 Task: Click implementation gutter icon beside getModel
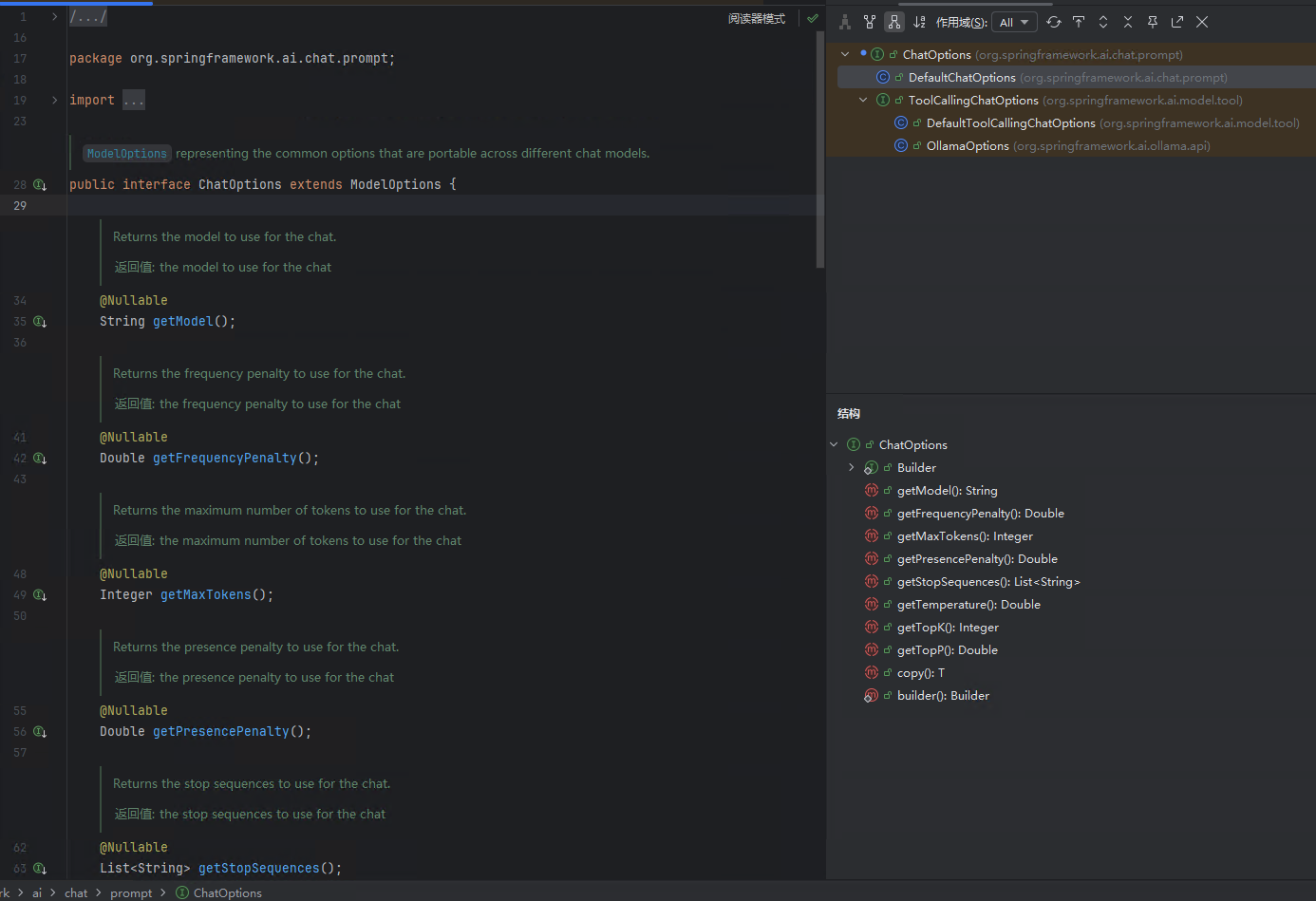(40, 322)
